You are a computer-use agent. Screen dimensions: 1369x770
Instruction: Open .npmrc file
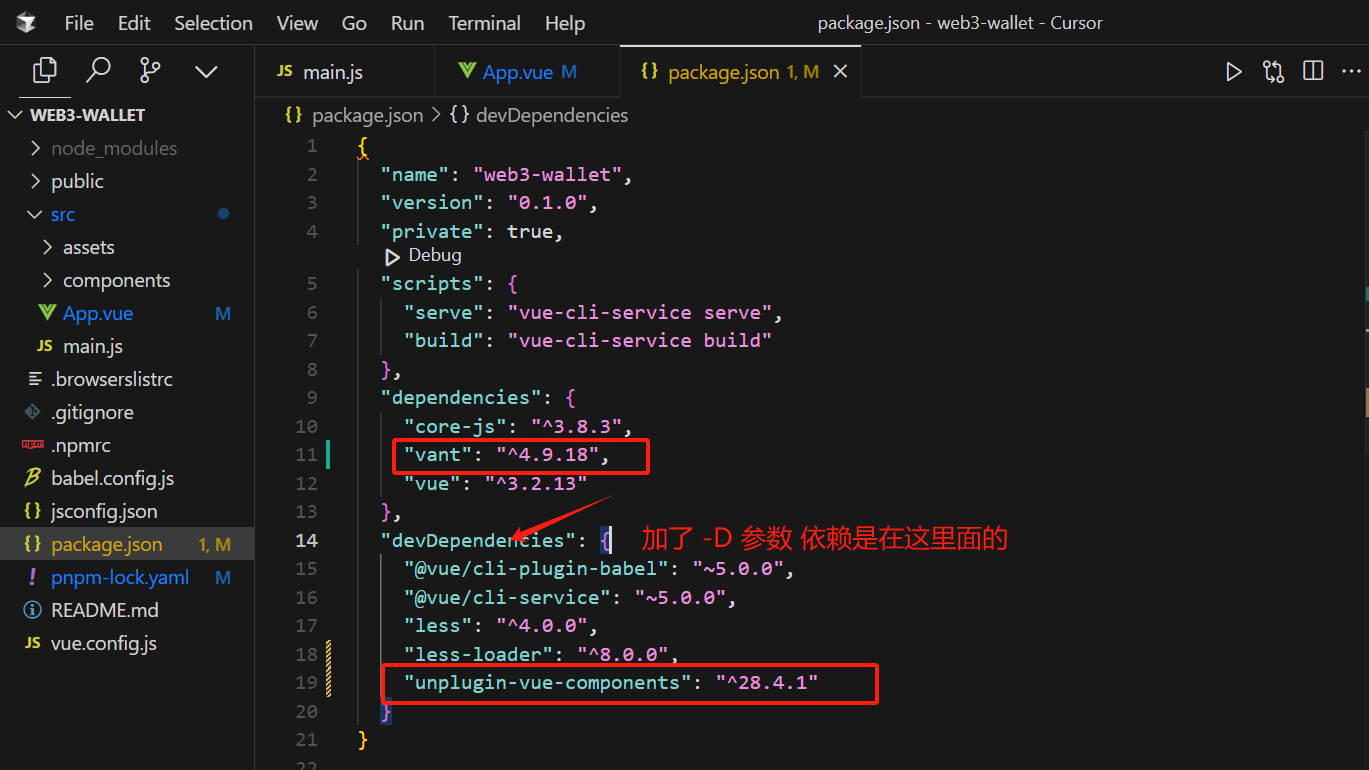click(x=127, y=445)
